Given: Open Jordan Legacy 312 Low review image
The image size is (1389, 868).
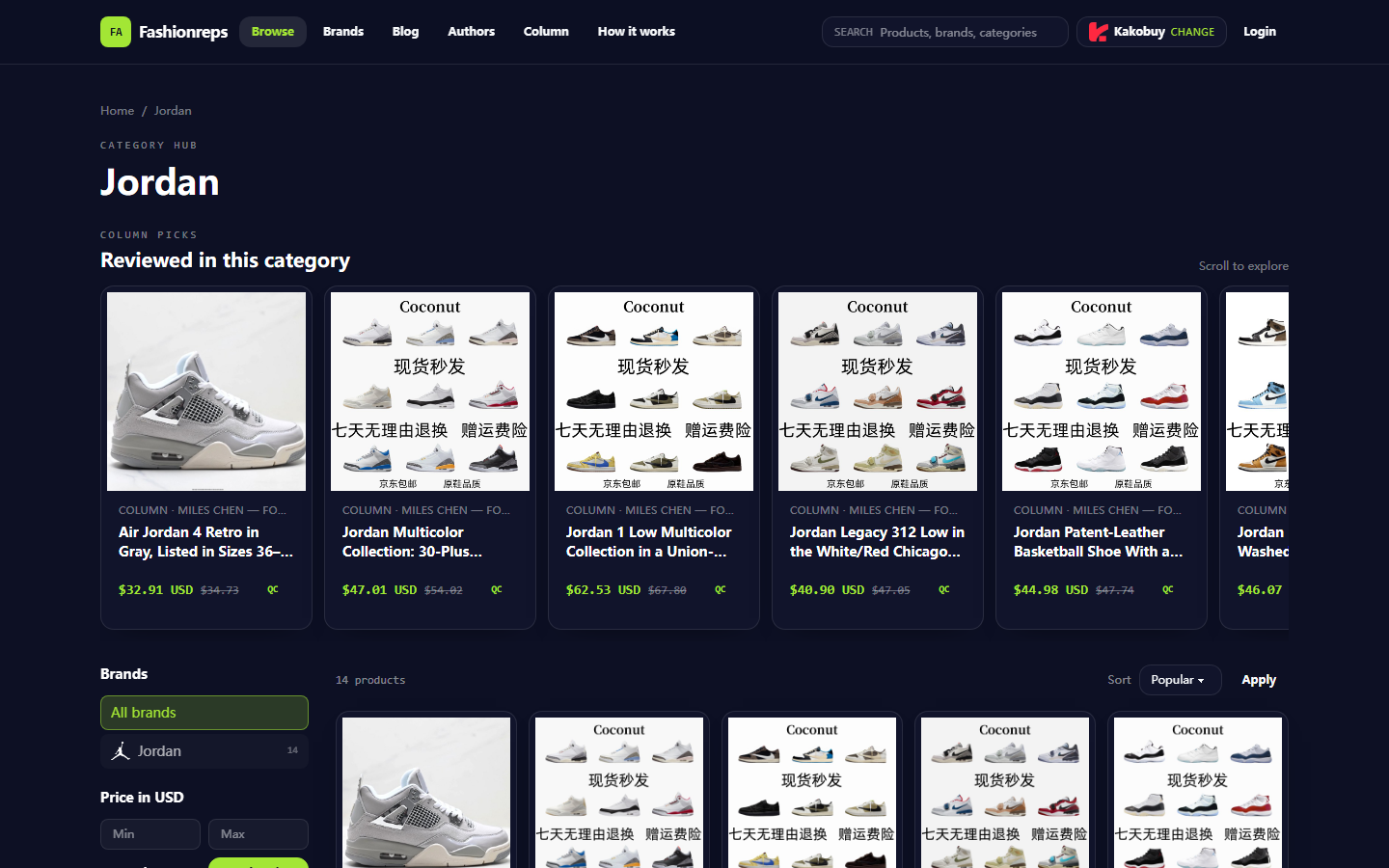Looking at the screenshot, I should (878, 392).
